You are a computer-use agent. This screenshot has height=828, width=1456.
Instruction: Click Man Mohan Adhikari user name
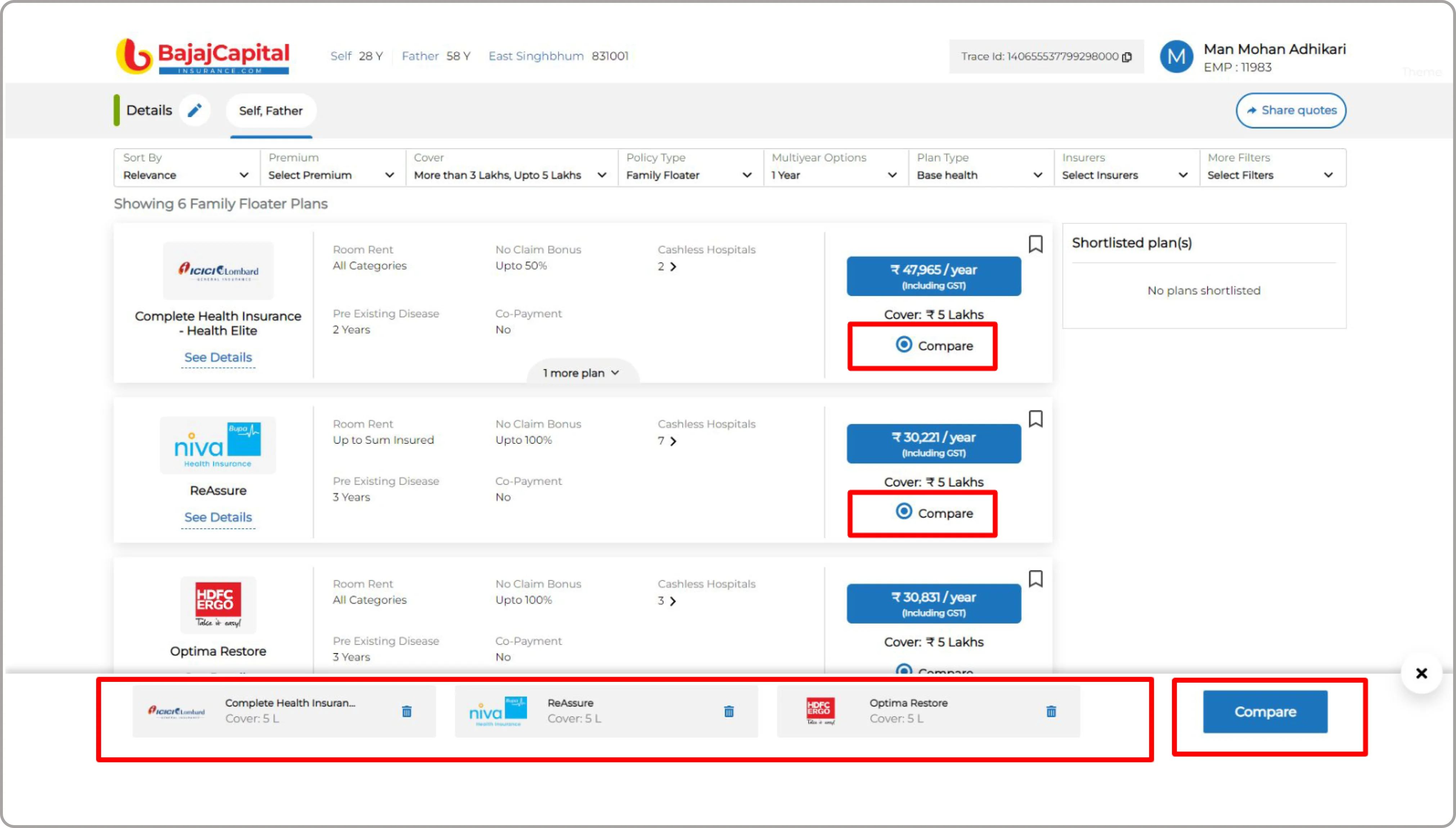tap(1275, 49)
